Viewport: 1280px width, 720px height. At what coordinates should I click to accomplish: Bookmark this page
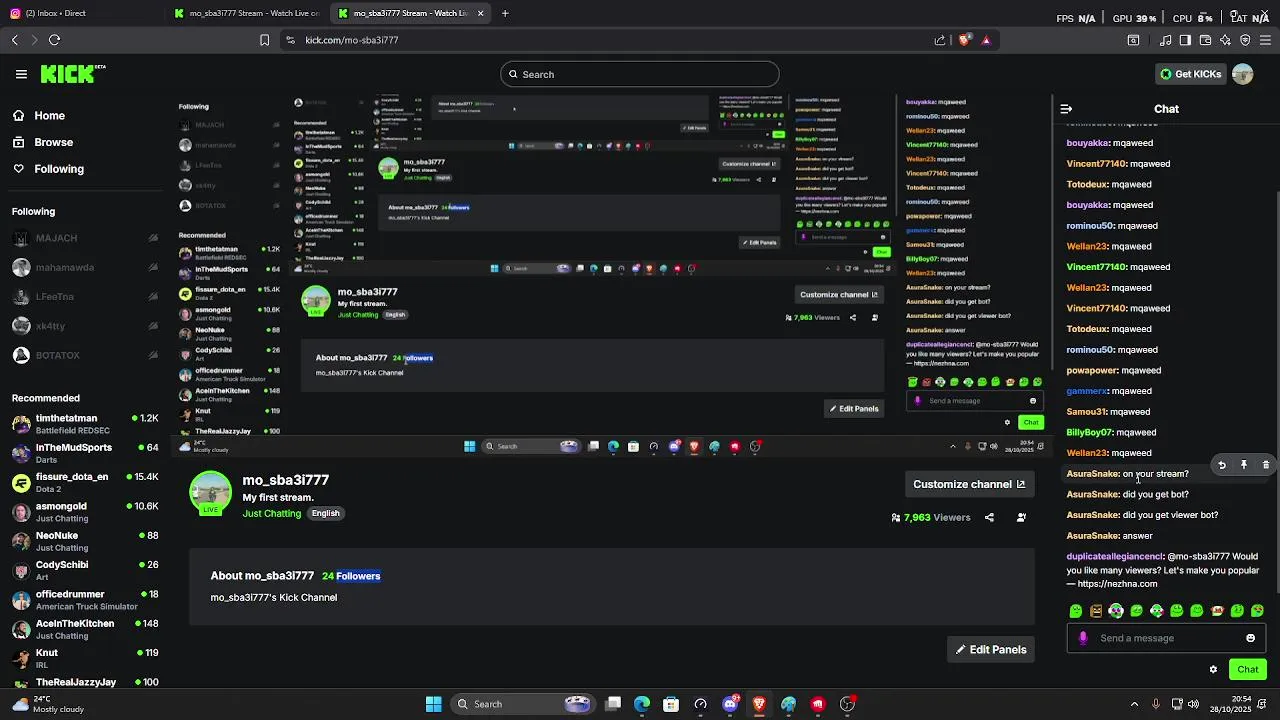pyautogui.click(x=264, y=40)
